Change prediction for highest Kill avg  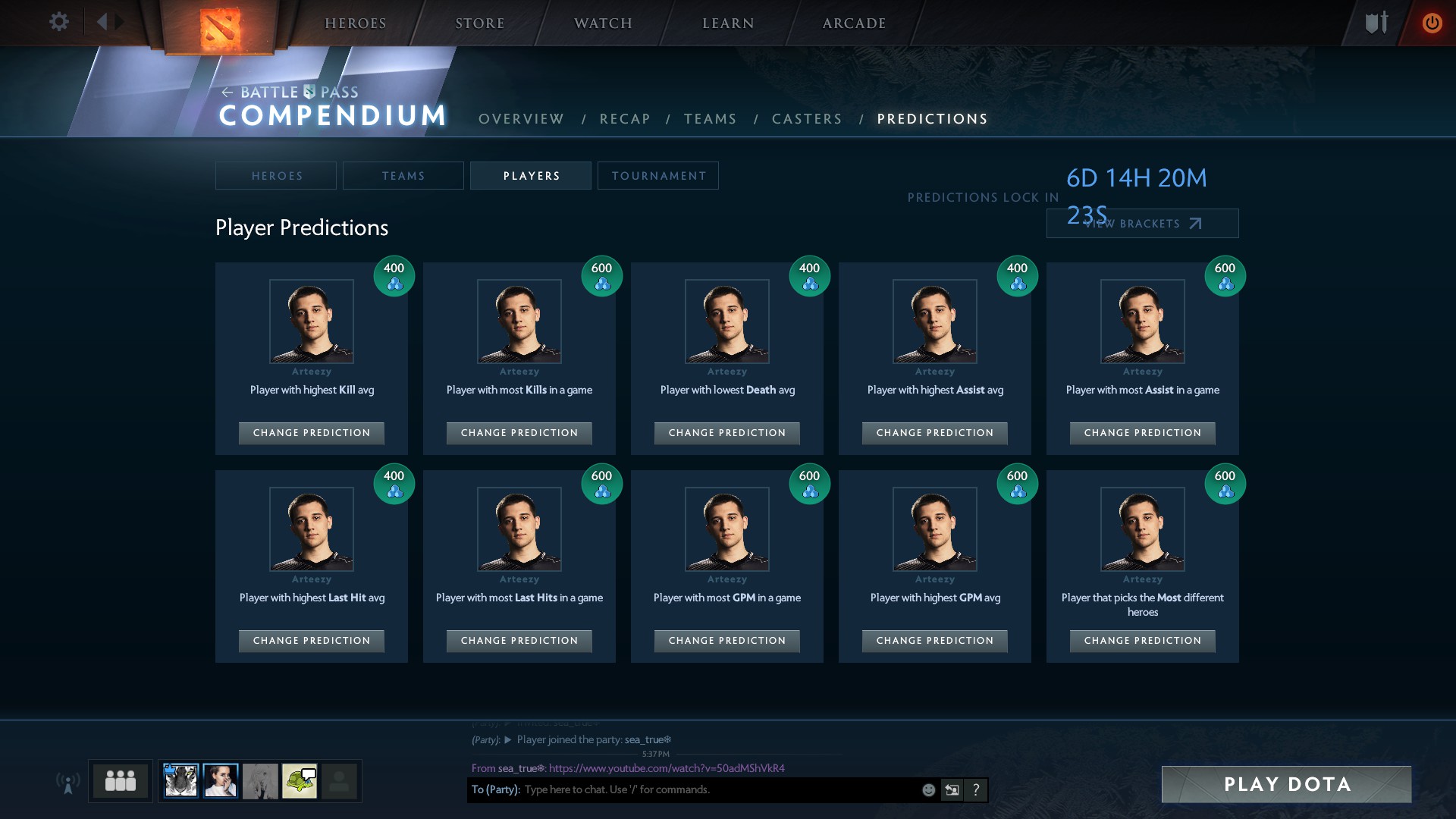pos(311,433)
